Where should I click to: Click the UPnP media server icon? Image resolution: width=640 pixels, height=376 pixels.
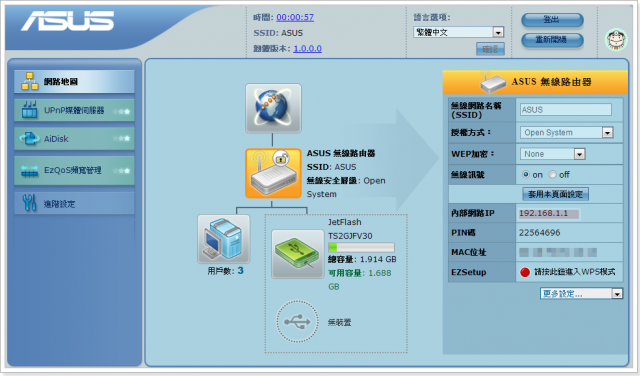coord(29,110)
